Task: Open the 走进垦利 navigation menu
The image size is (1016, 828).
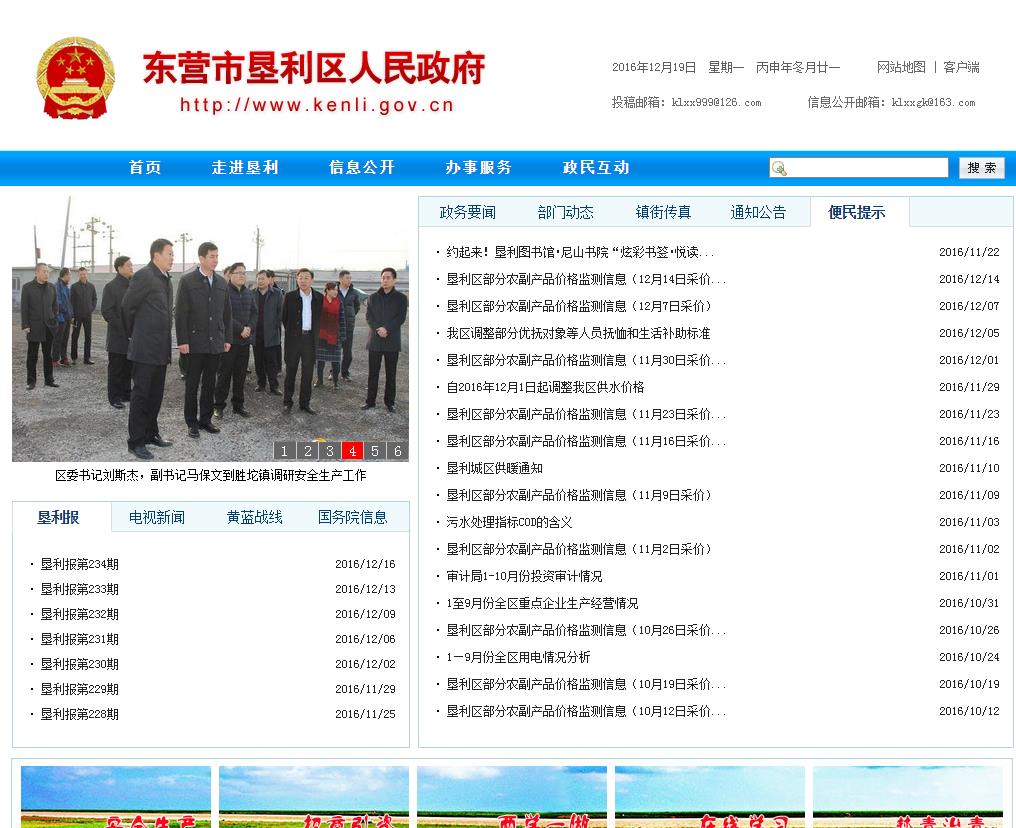Action: (x=245, y=168)
